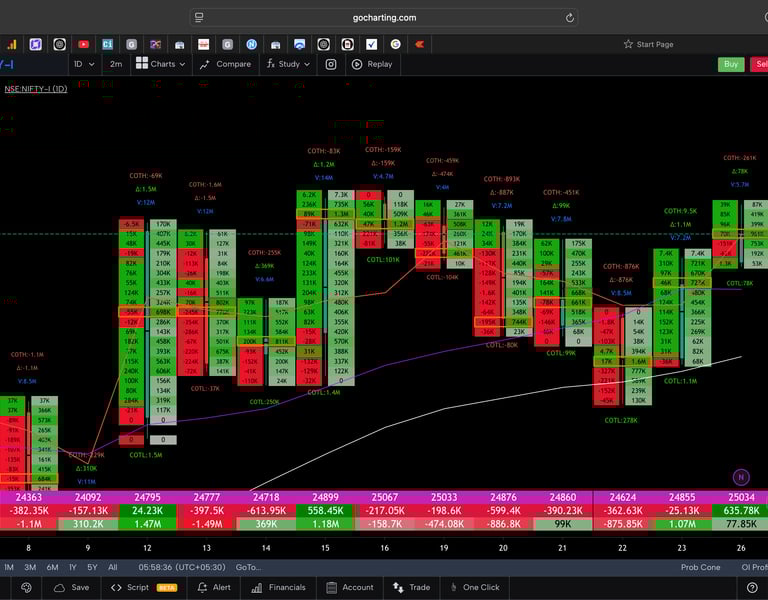Start chart Replay mode

(373, 64)
